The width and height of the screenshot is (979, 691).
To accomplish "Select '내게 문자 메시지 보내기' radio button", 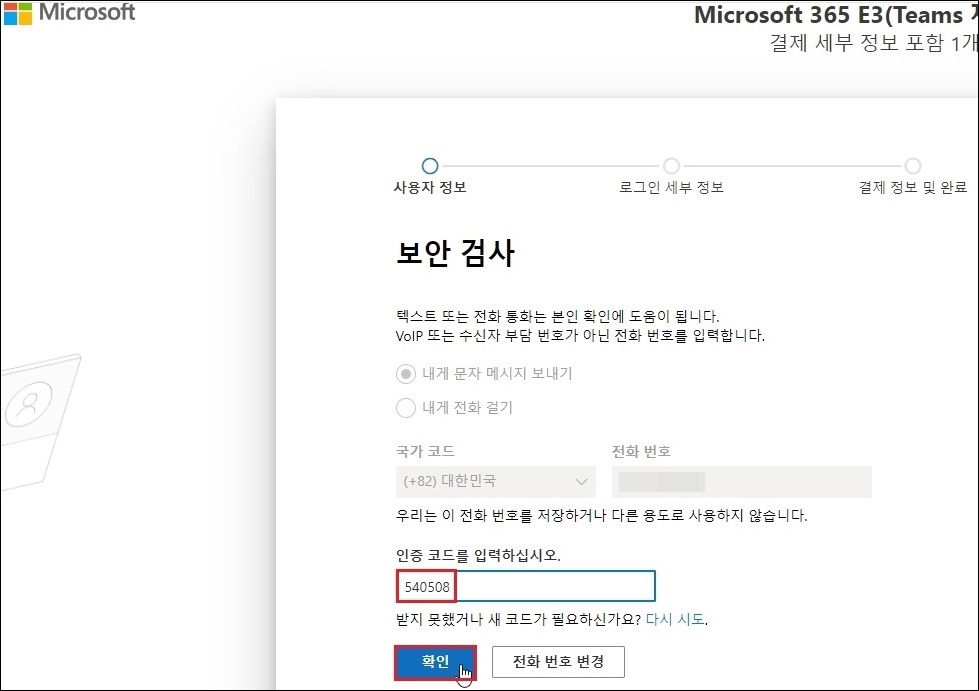I will [x=406, y=374].
